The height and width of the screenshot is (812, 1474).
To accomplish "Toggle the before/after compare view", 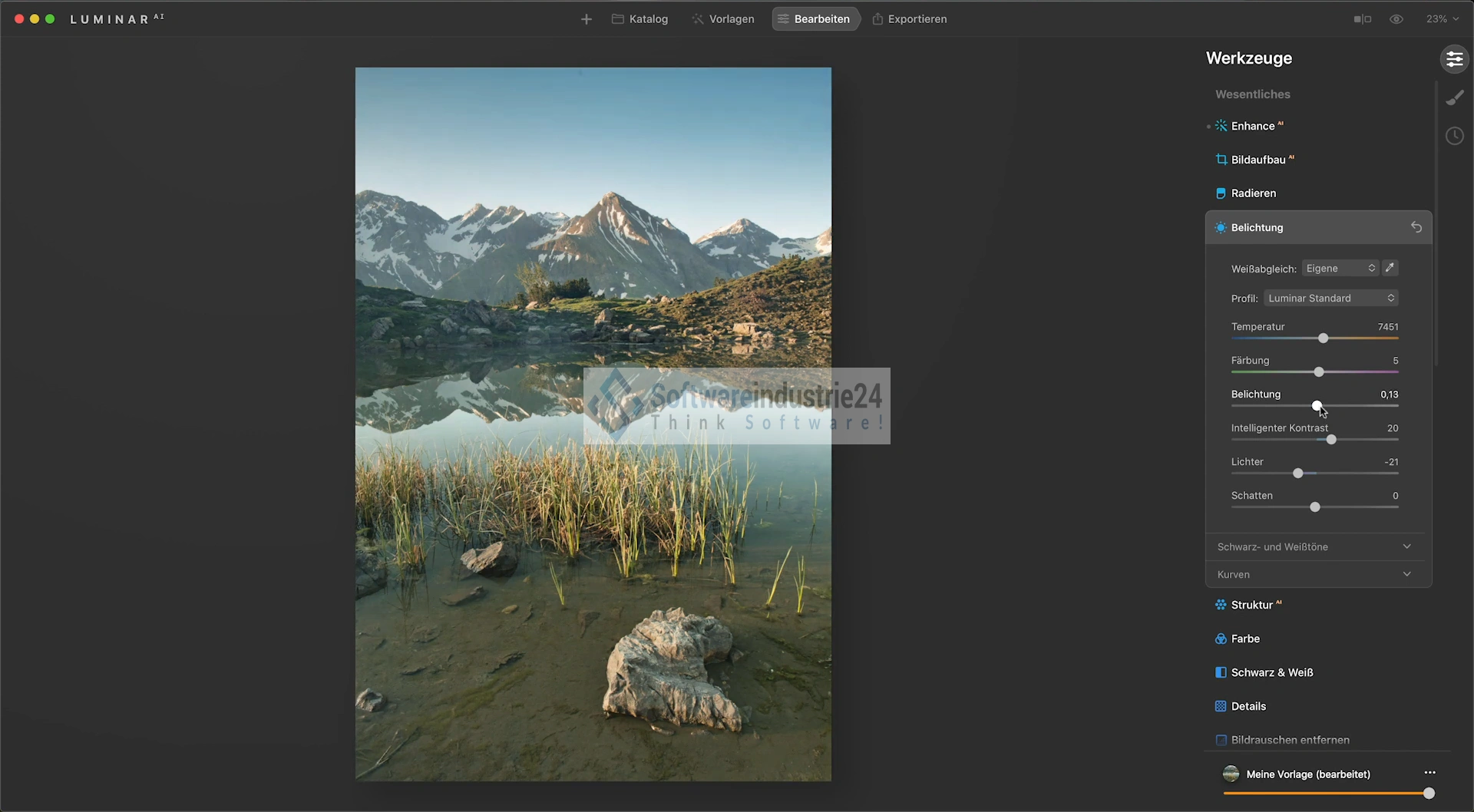I will (1362, 19).
